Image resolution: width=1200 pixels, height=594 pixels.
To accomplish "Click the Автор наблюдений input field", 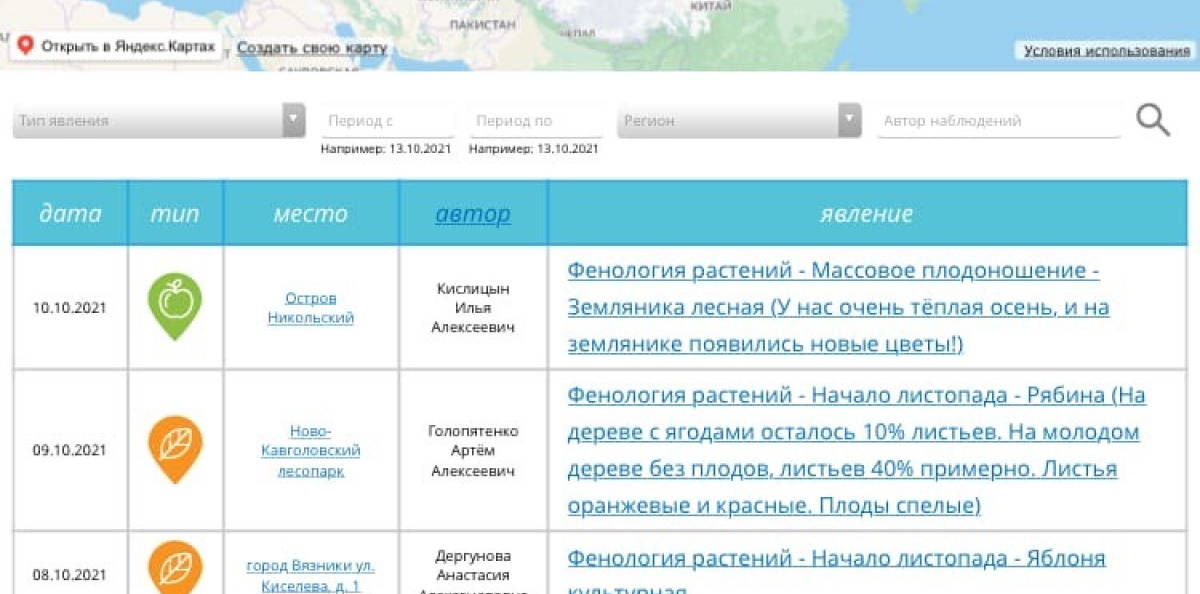I will (999, 121).
